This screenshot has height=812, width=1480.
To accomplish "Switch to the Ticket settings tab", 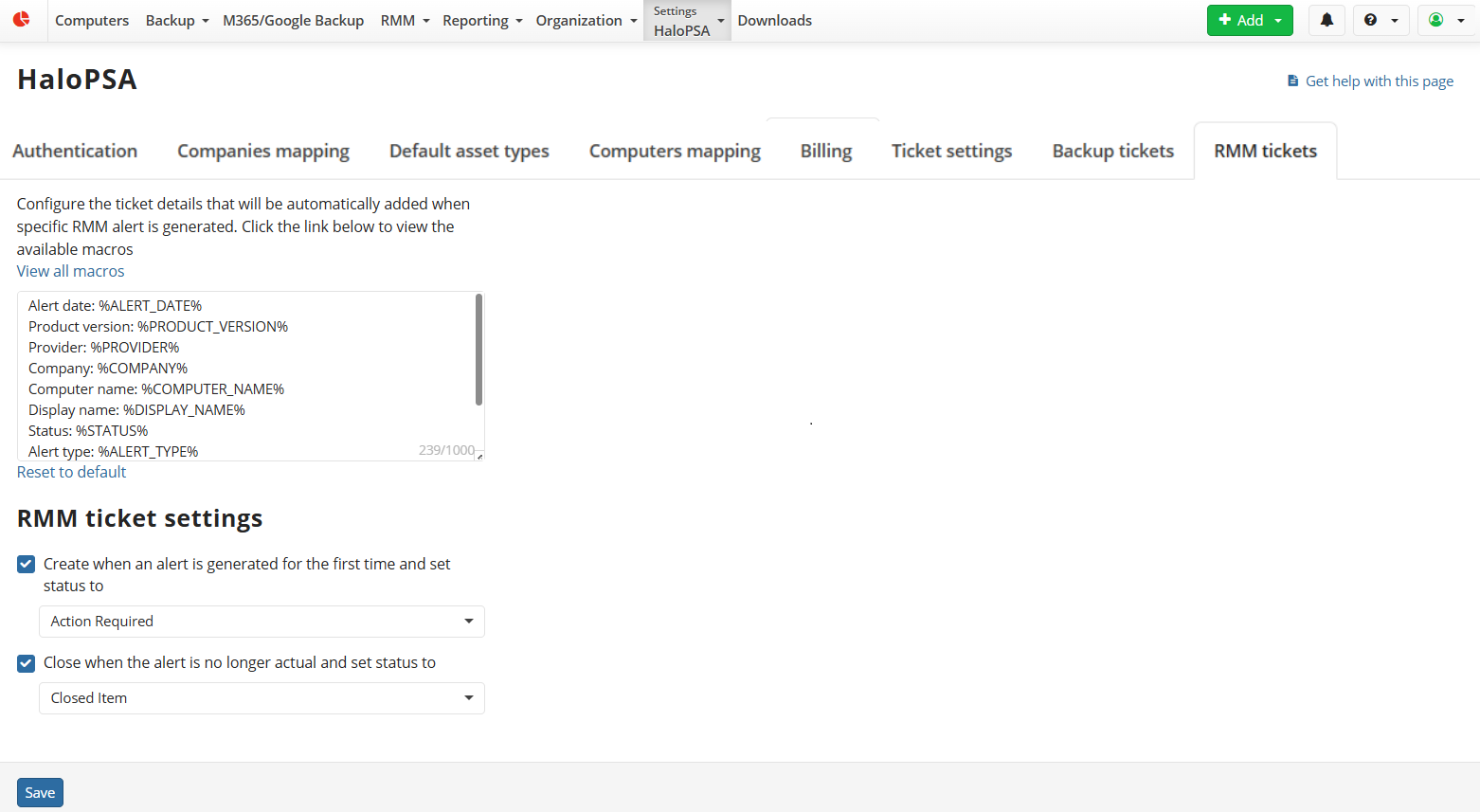I will (x=951, y=151).
